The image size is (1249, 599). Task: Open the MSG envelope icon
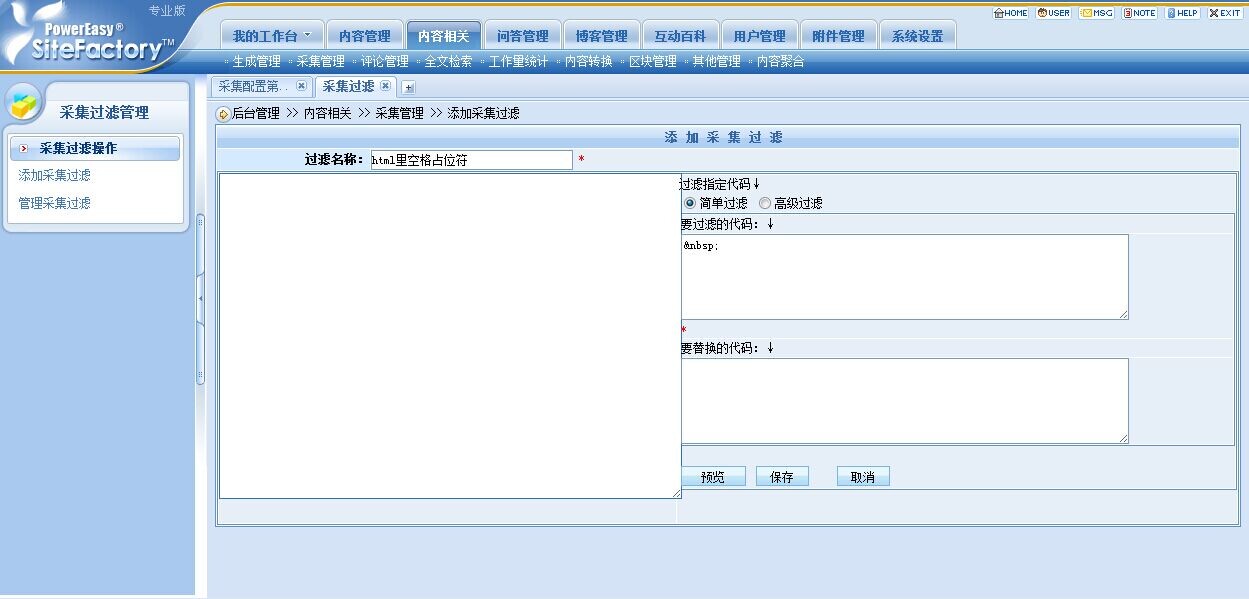pyautogui.click(x=1097, y=13)
